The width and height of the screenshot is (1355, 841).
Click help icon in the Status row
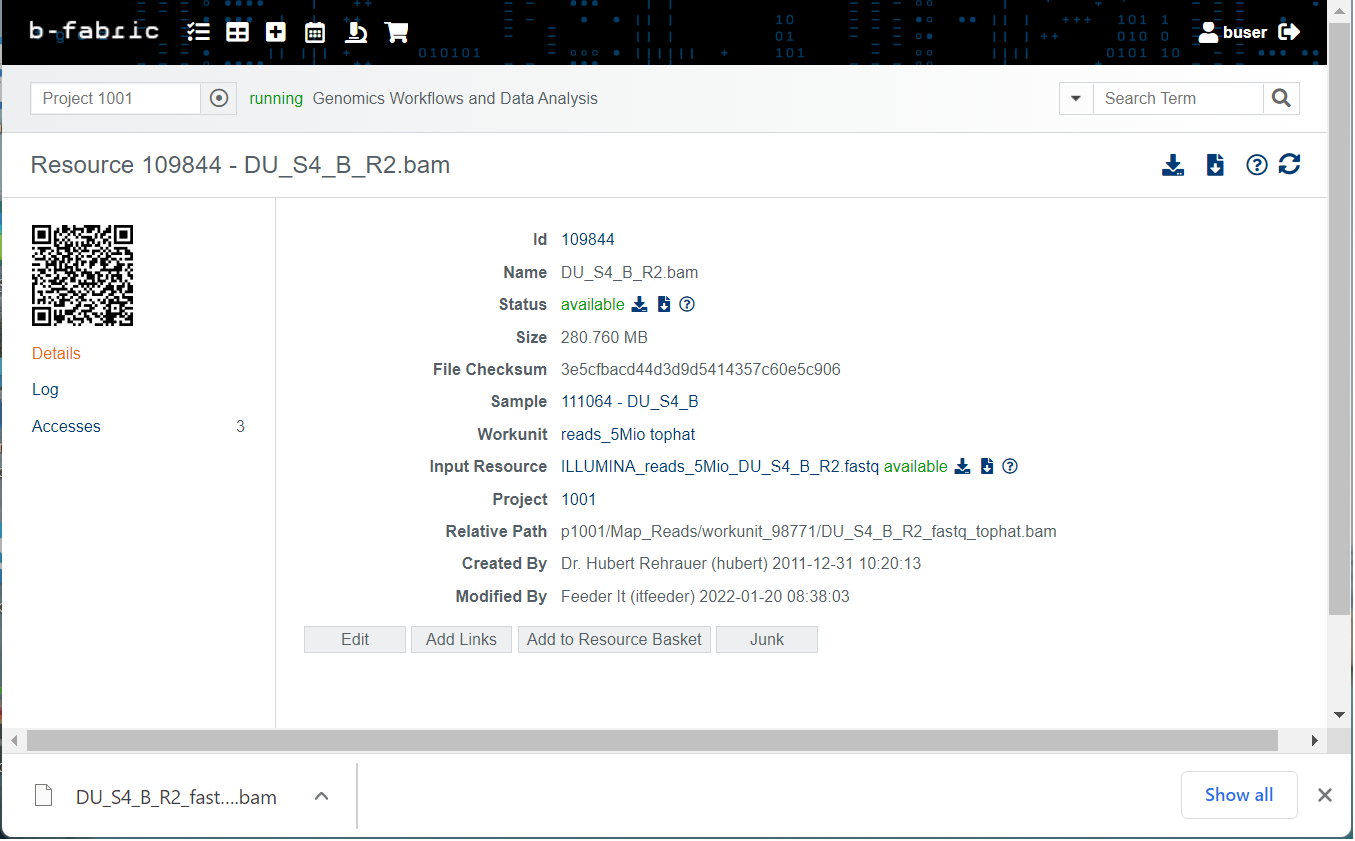click(x=687, y=304)
